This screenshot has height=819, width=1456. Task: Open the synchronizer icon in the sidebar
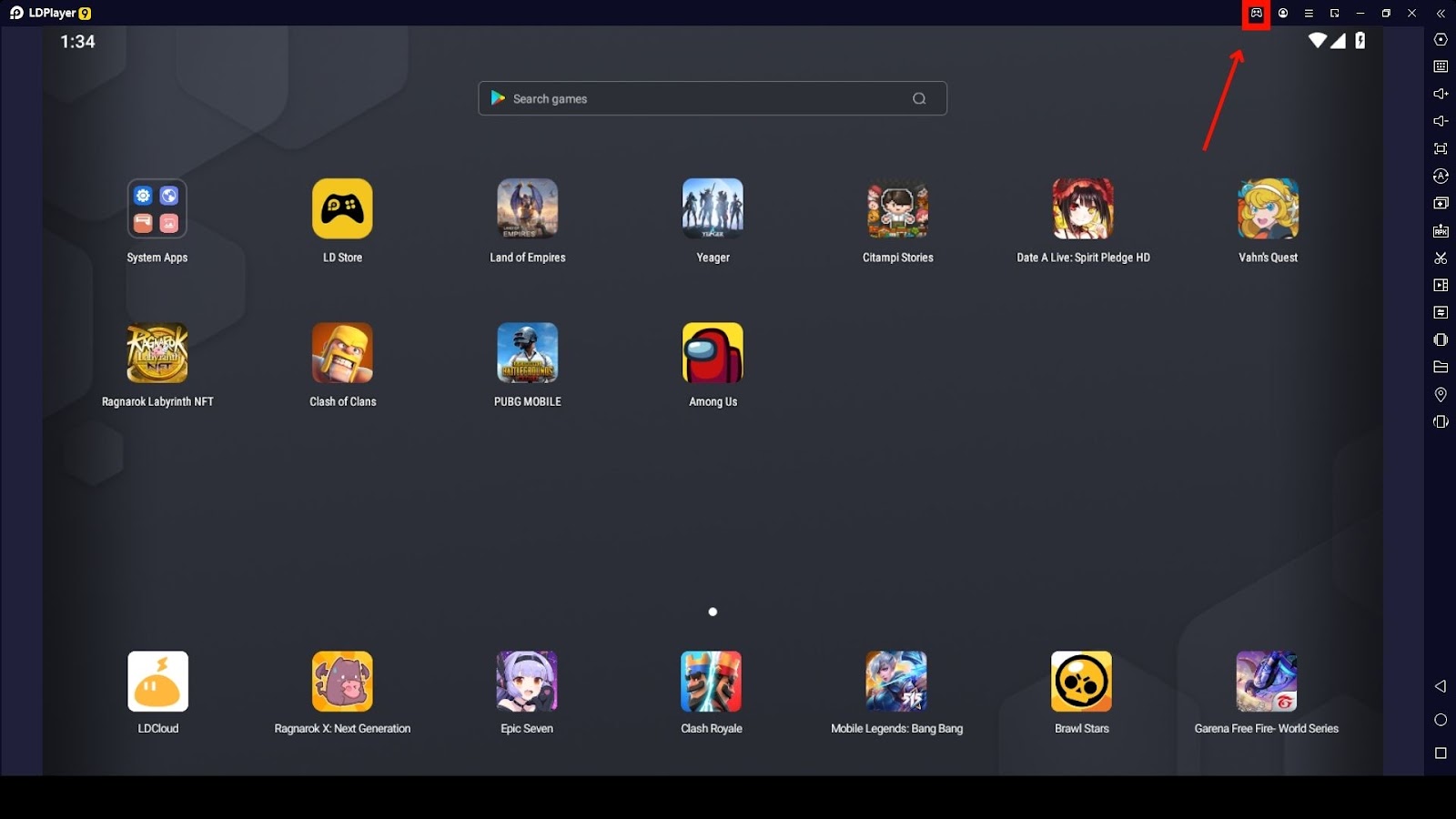pyautogui.click(x=1441, y=312)
